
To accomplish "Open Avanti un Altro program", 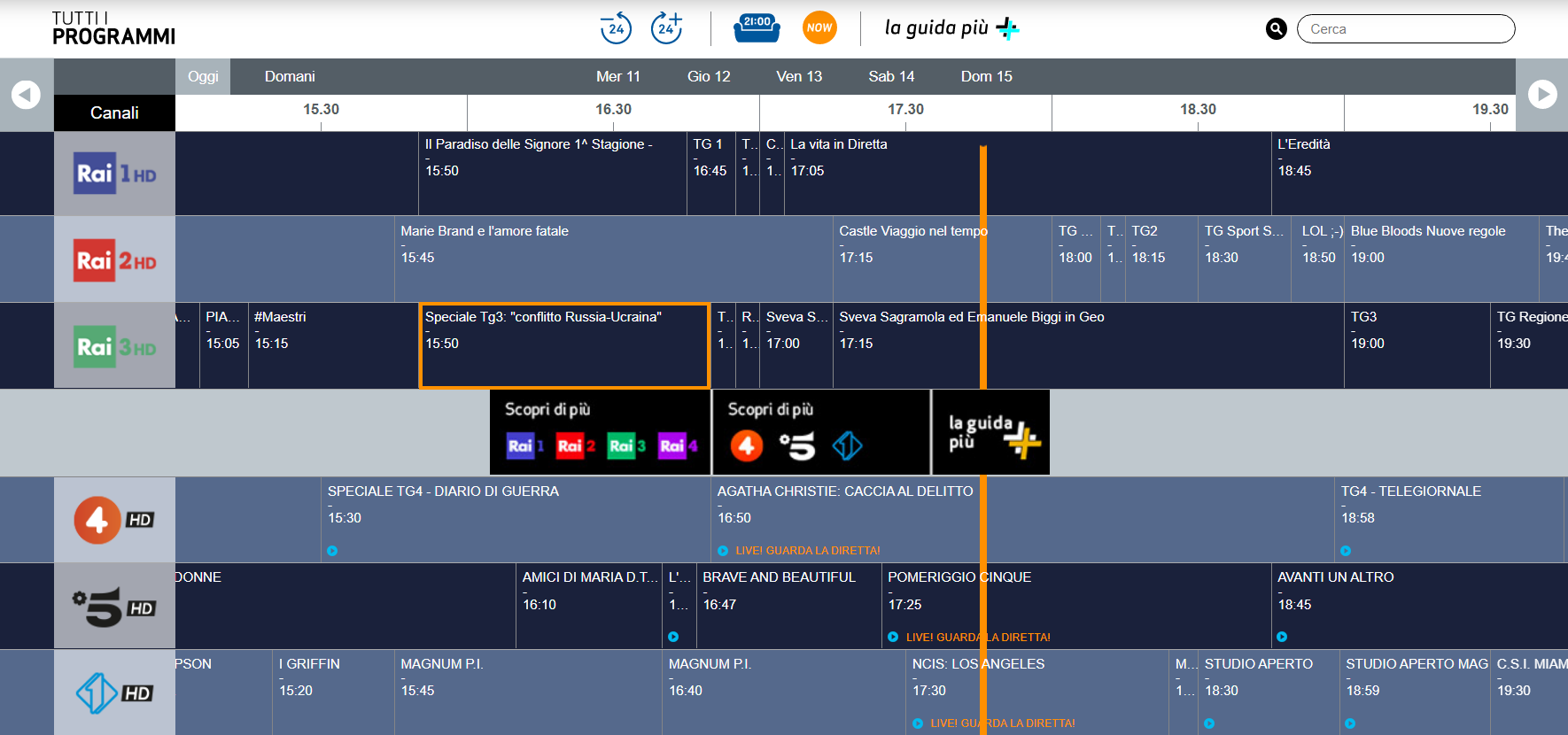I will pyautogui.click(x=1419, y=607).
